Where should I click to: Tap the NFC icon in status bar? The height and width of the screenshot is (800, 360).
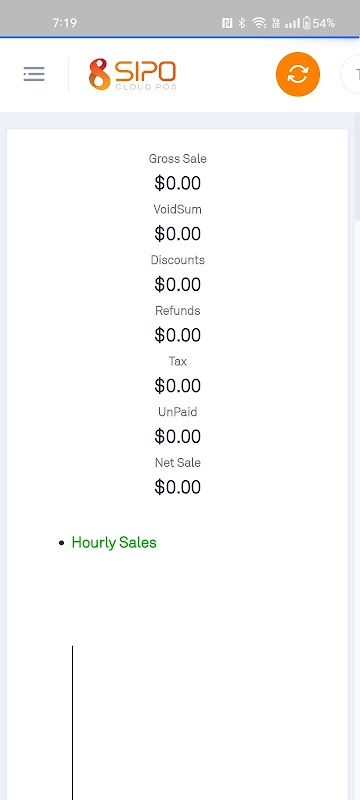[x=227, y=23]
